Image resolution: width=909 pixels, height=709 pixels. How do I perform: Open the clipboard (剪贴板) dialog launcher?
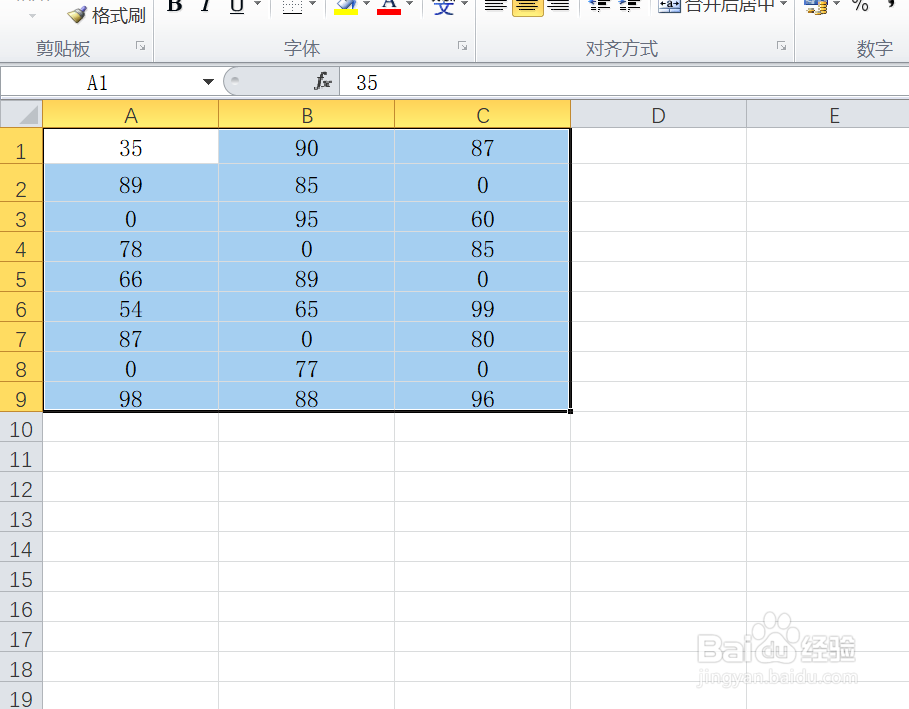140,46
